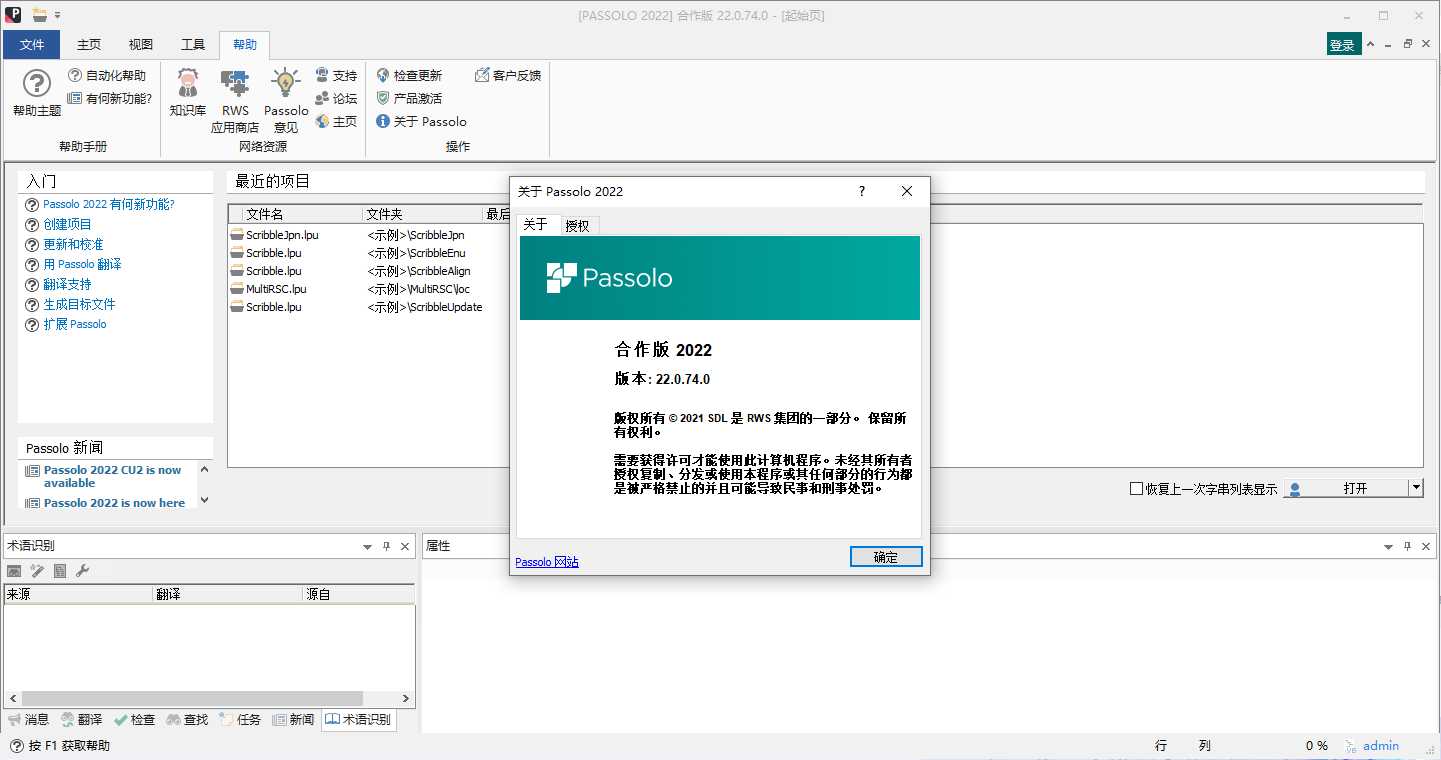Open 有何新功能? in the ribbon
Screen dimensions: 1441x760
click(x=109, y=98)
